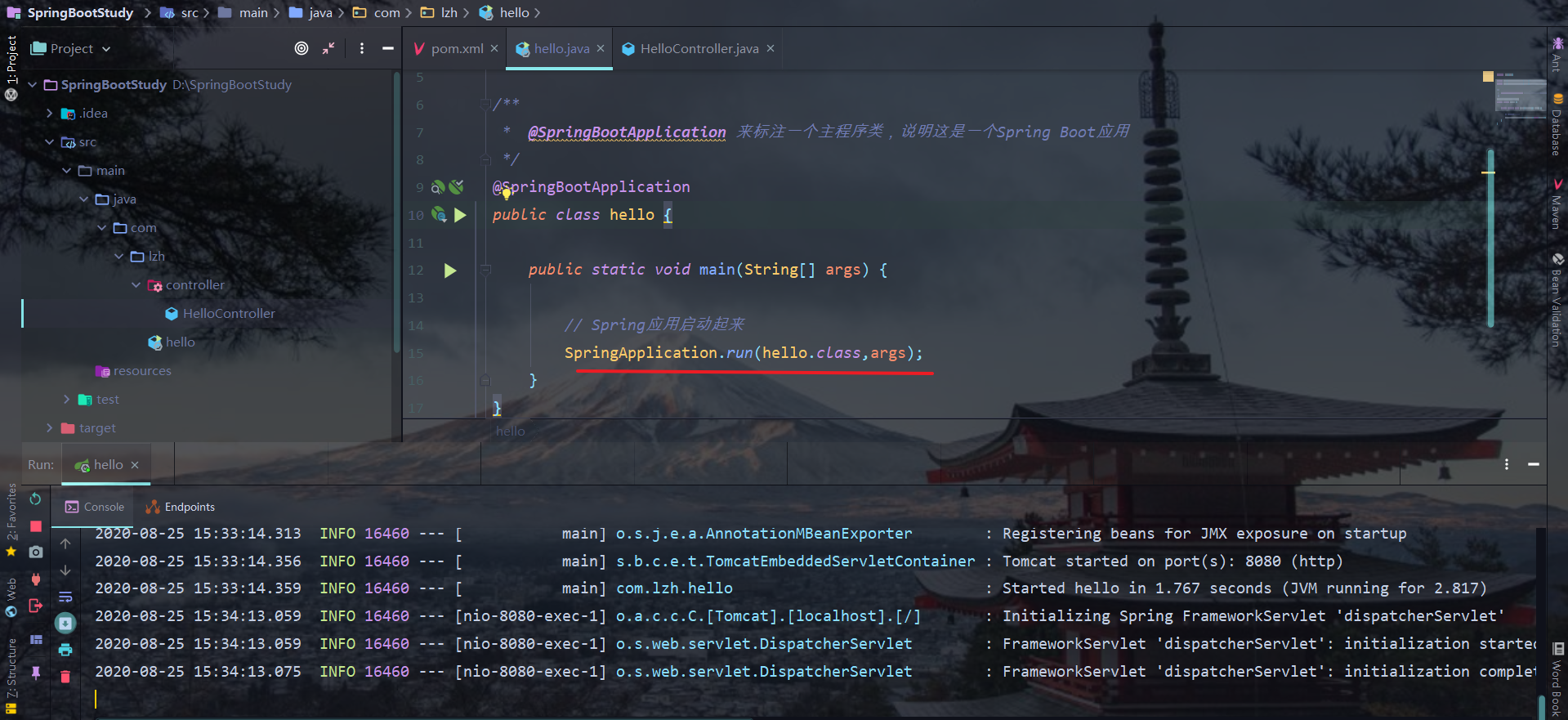This screenshot has width=1568, height=720.
Task: Click the Select Opened File target icon
Action: point(302,48)
